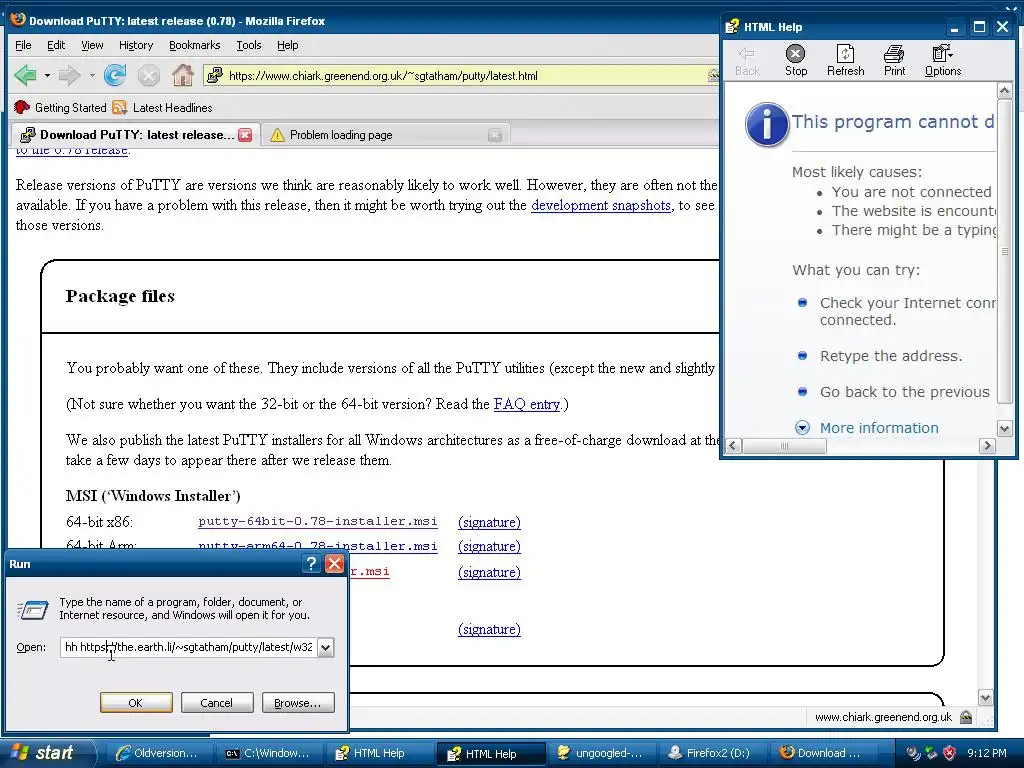Switch to the Problem loading page tab
This screenshot has height=768, width=1024.
(x=385, y=135)
